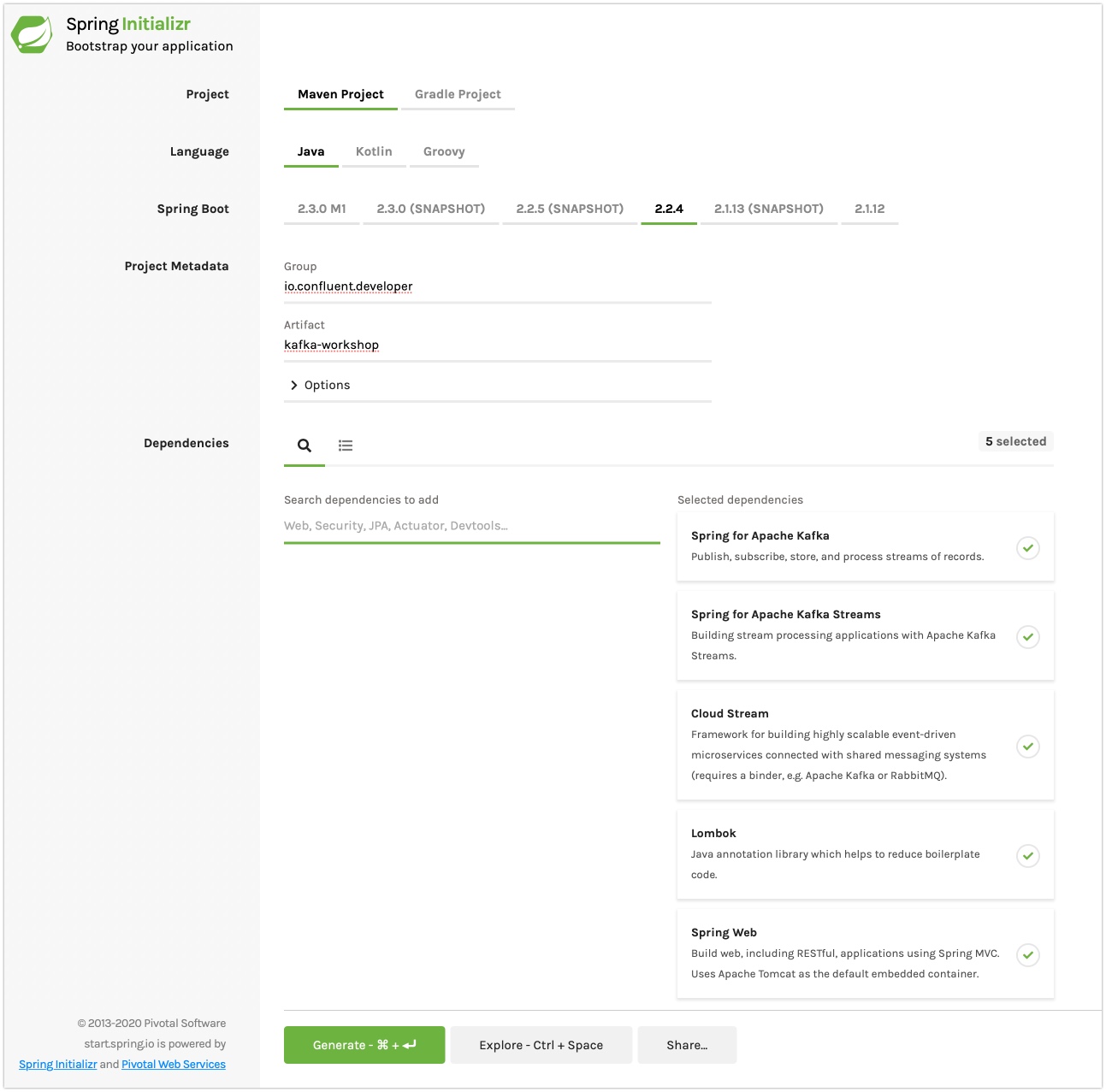Screen dimensions: 1106x1092
Task: Pick Spring Boot 2.1.13 (SNAPSHOT)
Action: coord(769,210)
